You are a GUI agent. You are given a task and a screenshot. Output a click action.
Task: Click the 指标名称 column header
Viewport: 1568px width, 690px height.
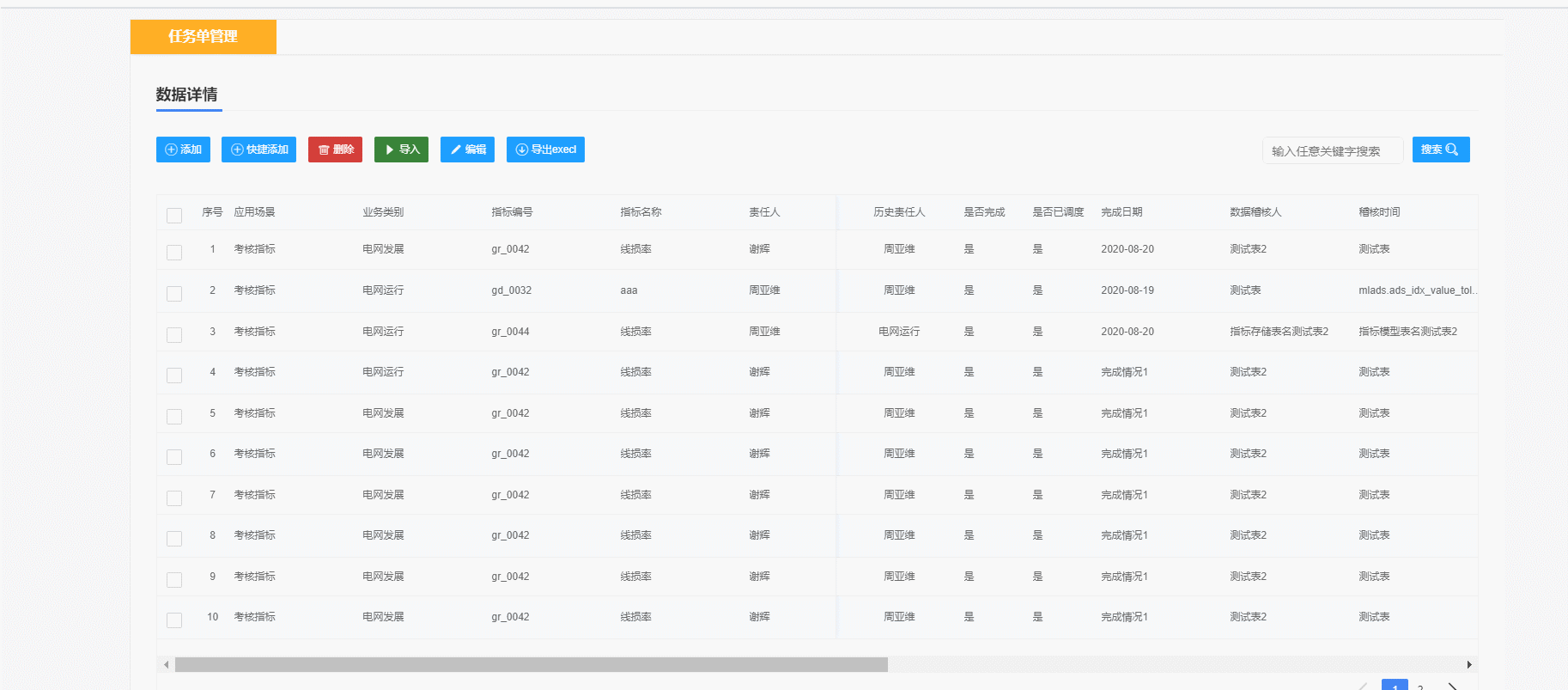pyautogui.click(x=641, y=212)
